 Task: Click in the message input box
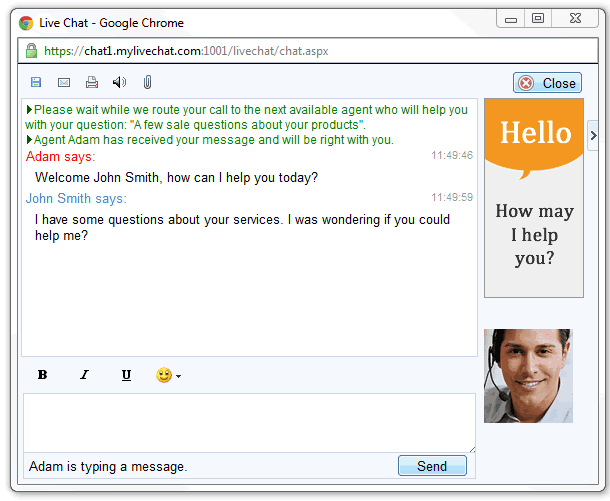[249, 422]
